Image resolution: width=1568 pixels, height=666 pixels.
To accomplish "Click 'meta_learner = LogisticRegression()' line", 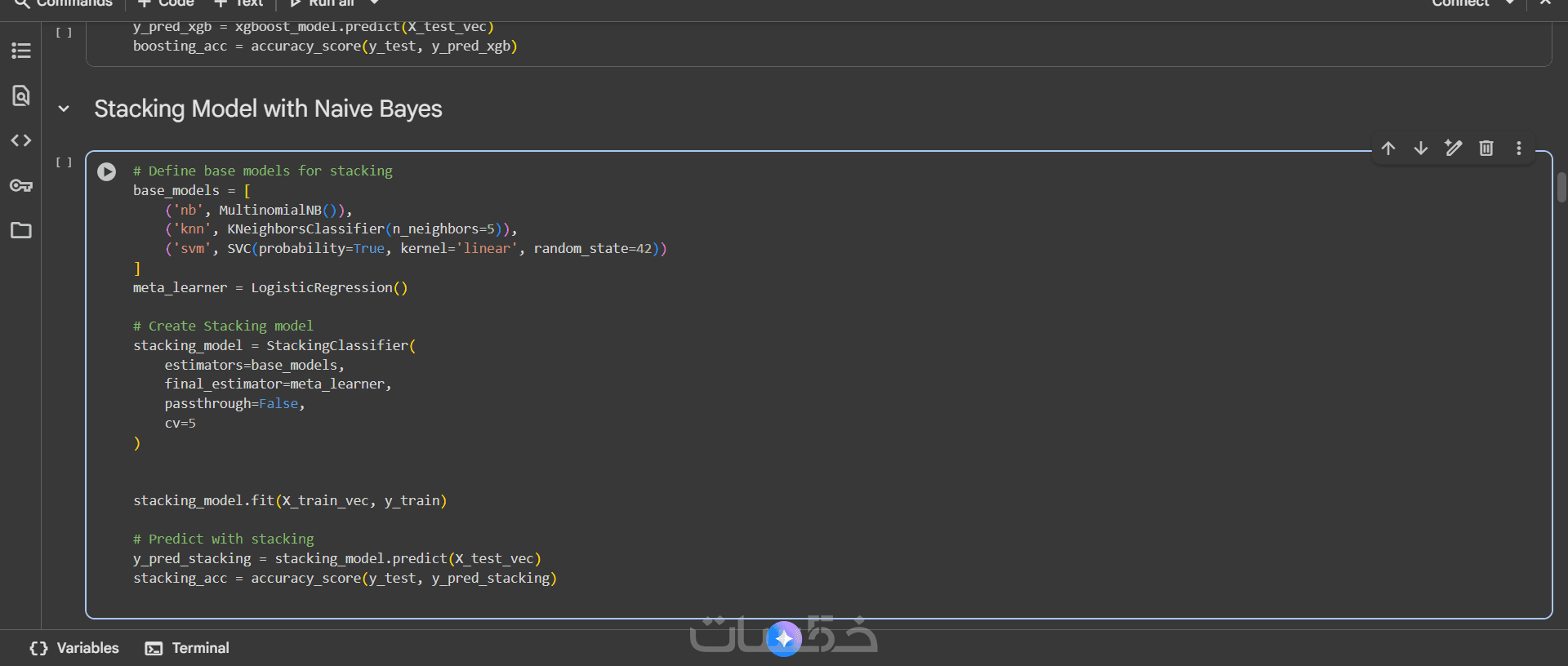I will pos(270,287).
